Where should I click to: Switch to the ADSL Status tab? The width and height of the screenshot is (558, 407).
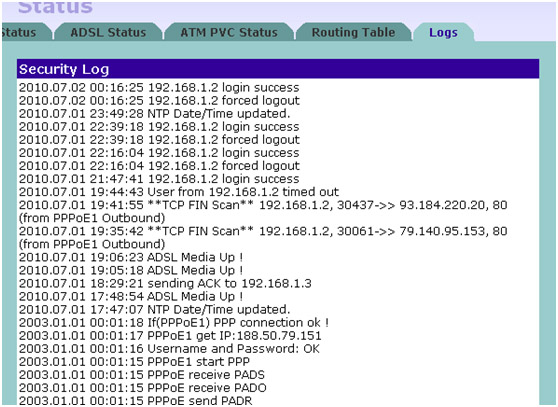(108, 32)
